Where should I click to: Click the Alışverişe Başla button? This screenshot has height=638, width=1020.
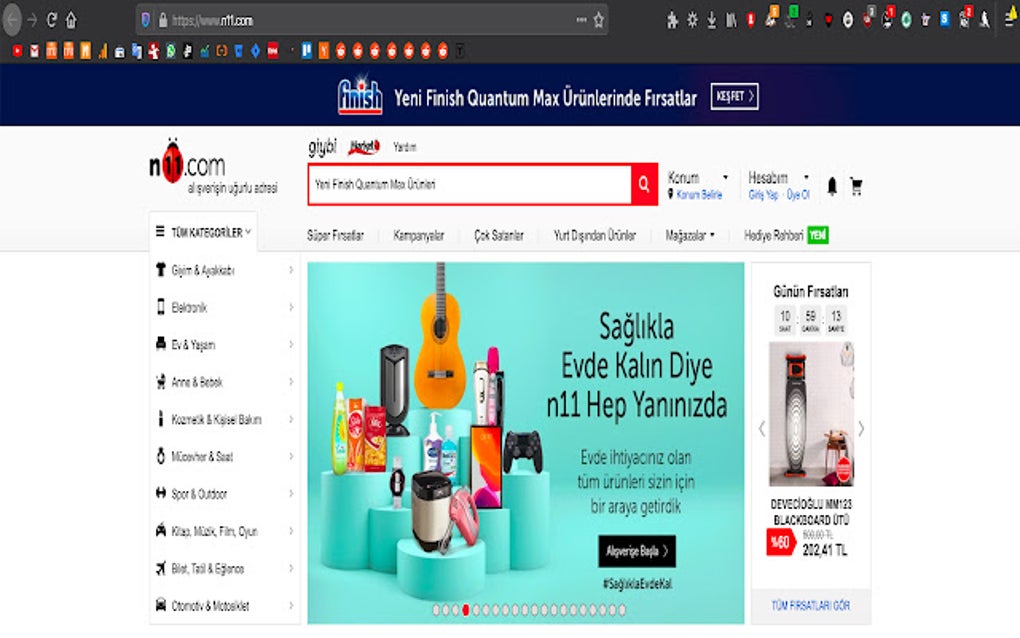[637, 551]
